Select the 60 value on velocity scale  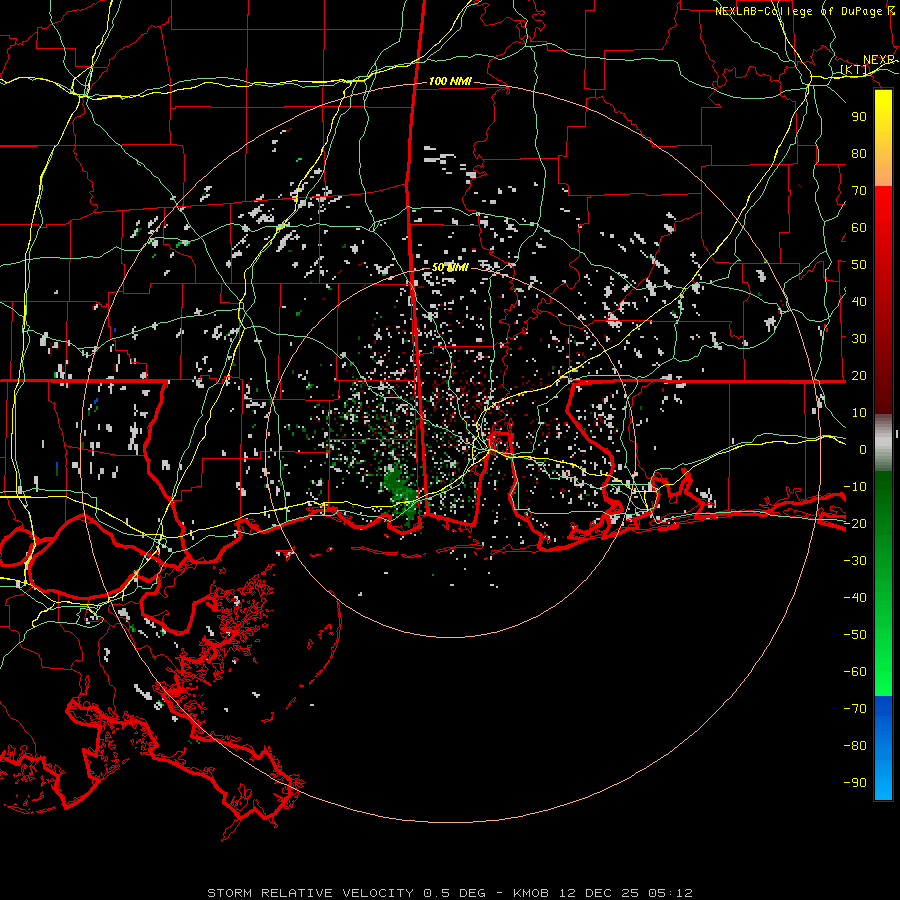point(859,227)
